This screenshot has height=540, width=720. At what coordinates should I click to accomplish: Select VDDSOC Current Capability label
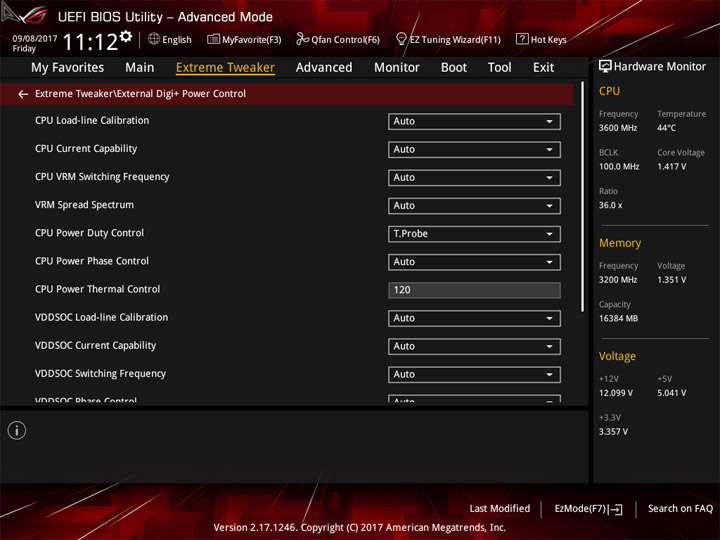coord(96,345)
